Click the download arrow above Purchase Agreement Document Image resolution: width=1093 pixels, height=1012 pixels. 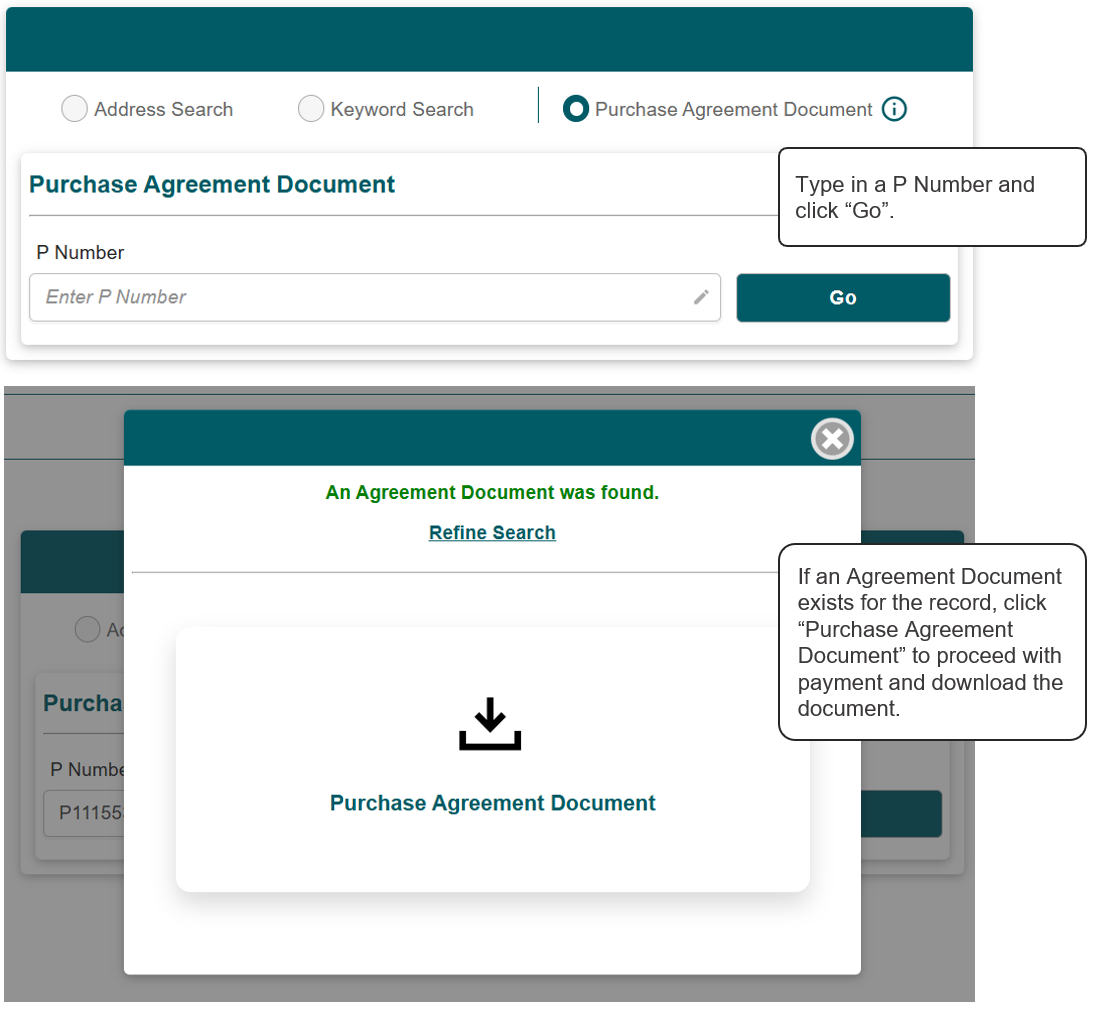tap(490, 723)
